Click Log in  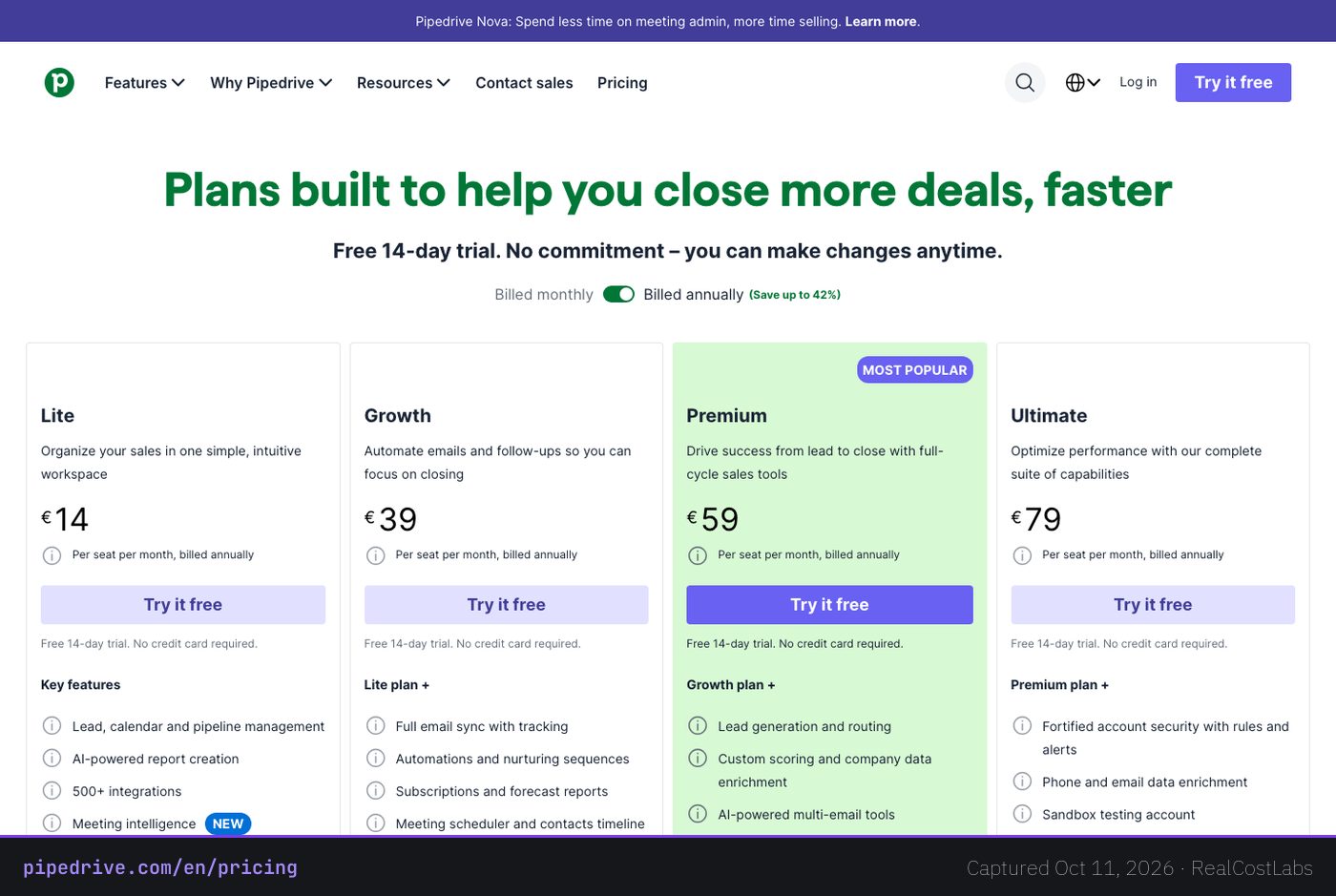click(1138, 82)
